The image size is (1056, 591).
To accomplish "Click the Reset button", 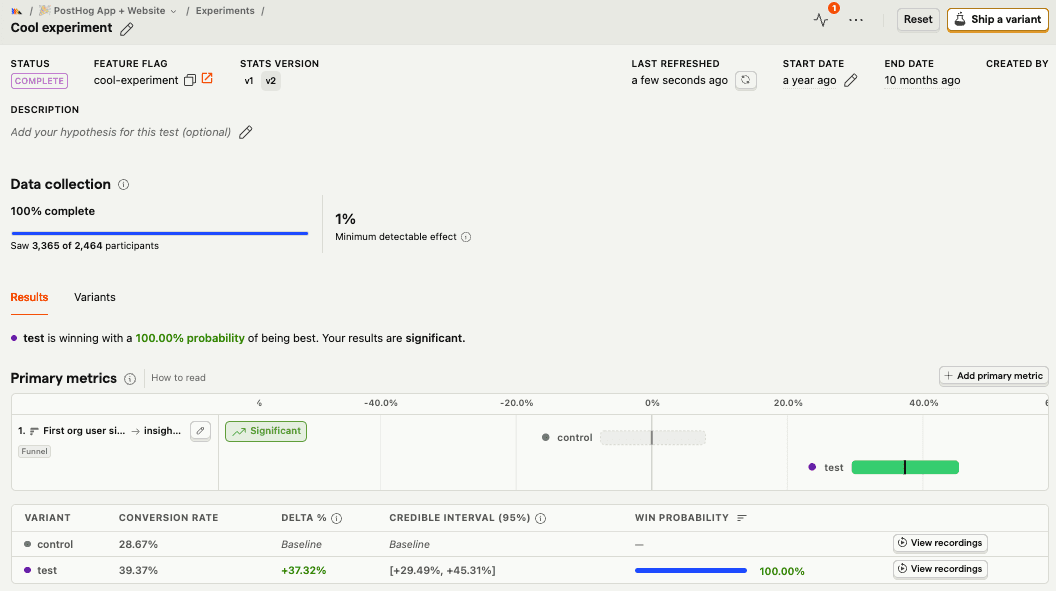I will (x=918, y=20).
